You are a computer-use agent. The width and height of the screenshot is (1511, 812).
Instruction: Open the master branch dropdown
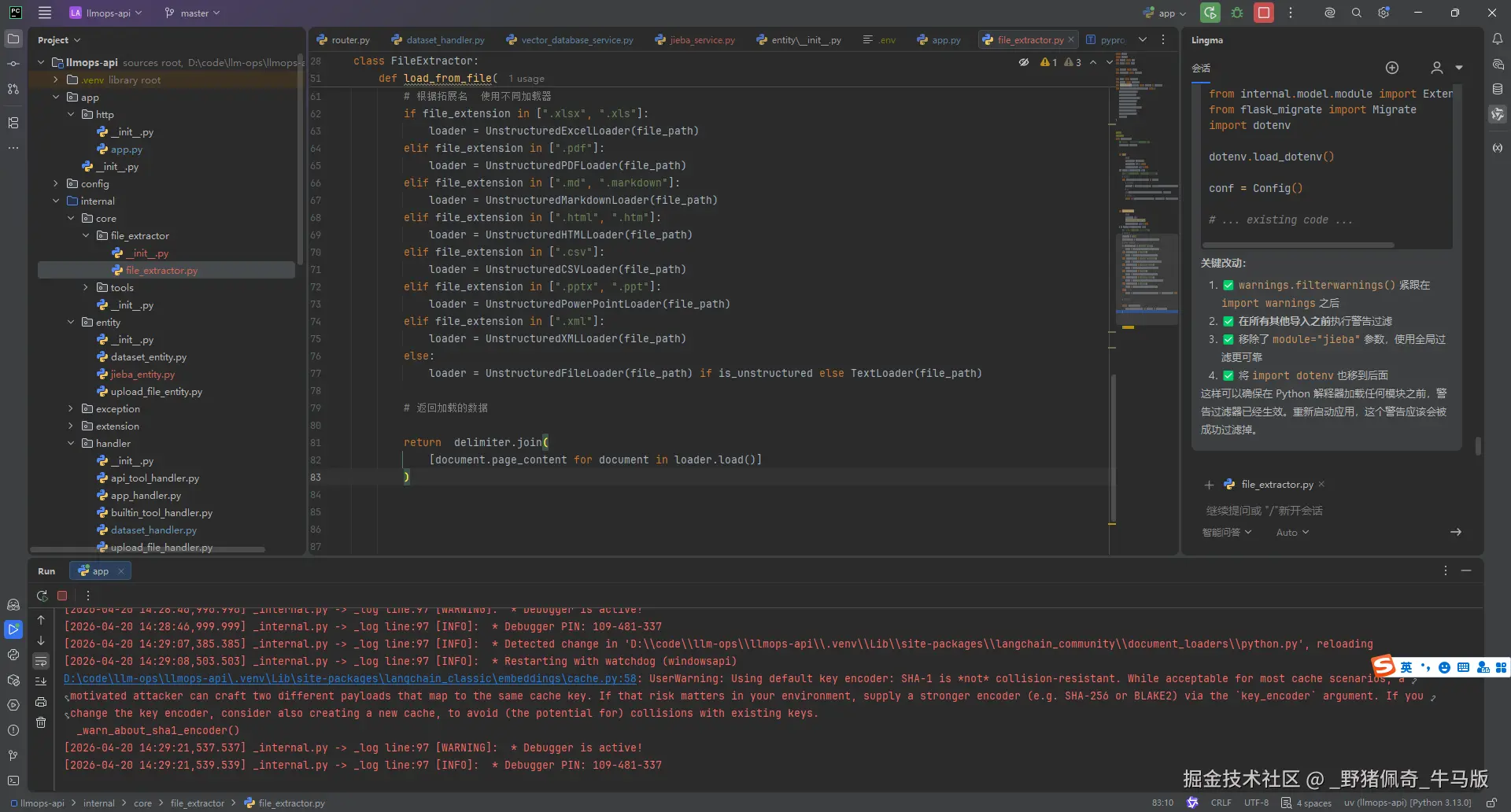[193, 13]
